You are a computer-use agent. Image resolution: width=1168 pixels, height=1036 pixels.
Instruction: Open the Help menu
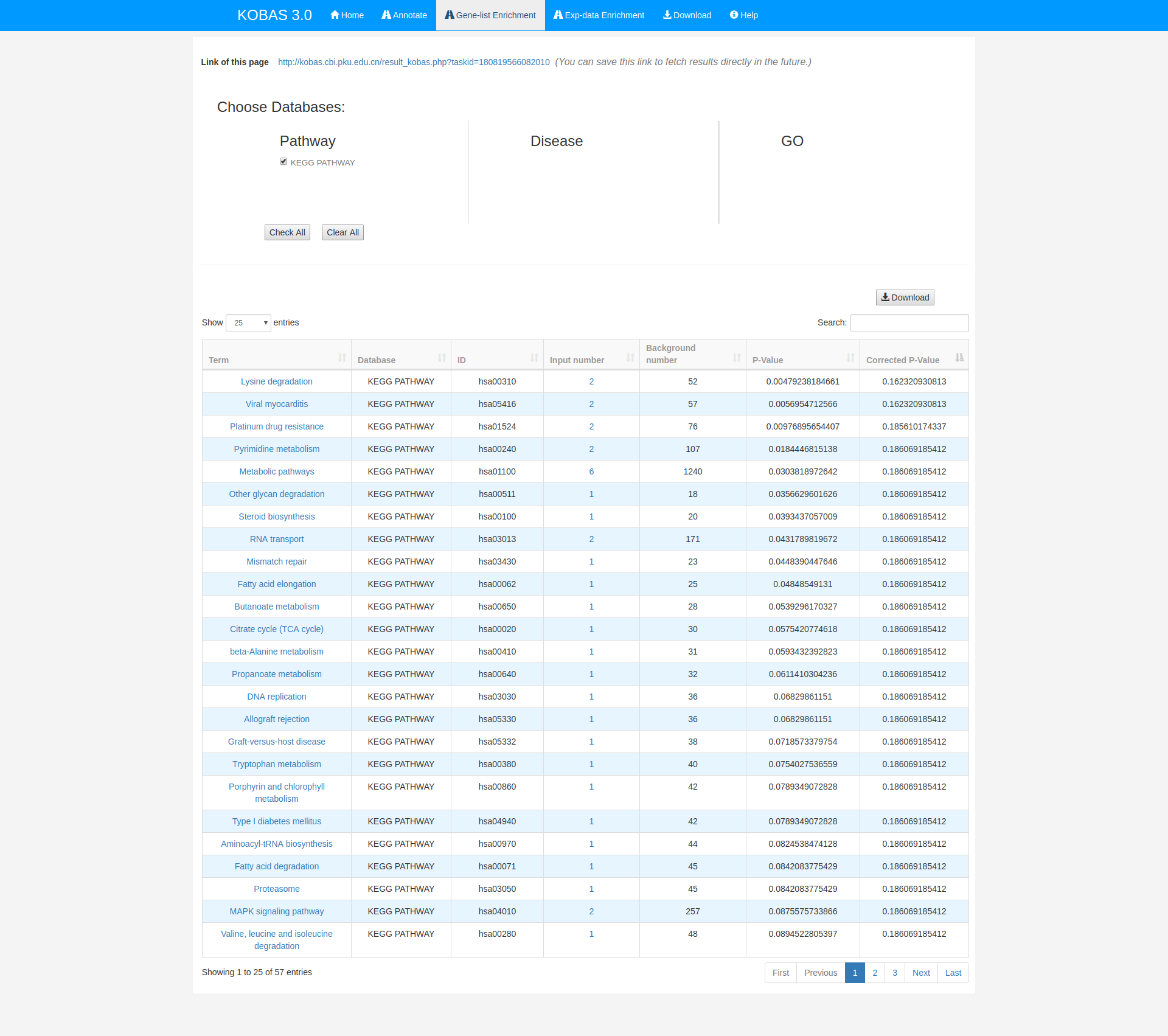[x=743, y=15]
